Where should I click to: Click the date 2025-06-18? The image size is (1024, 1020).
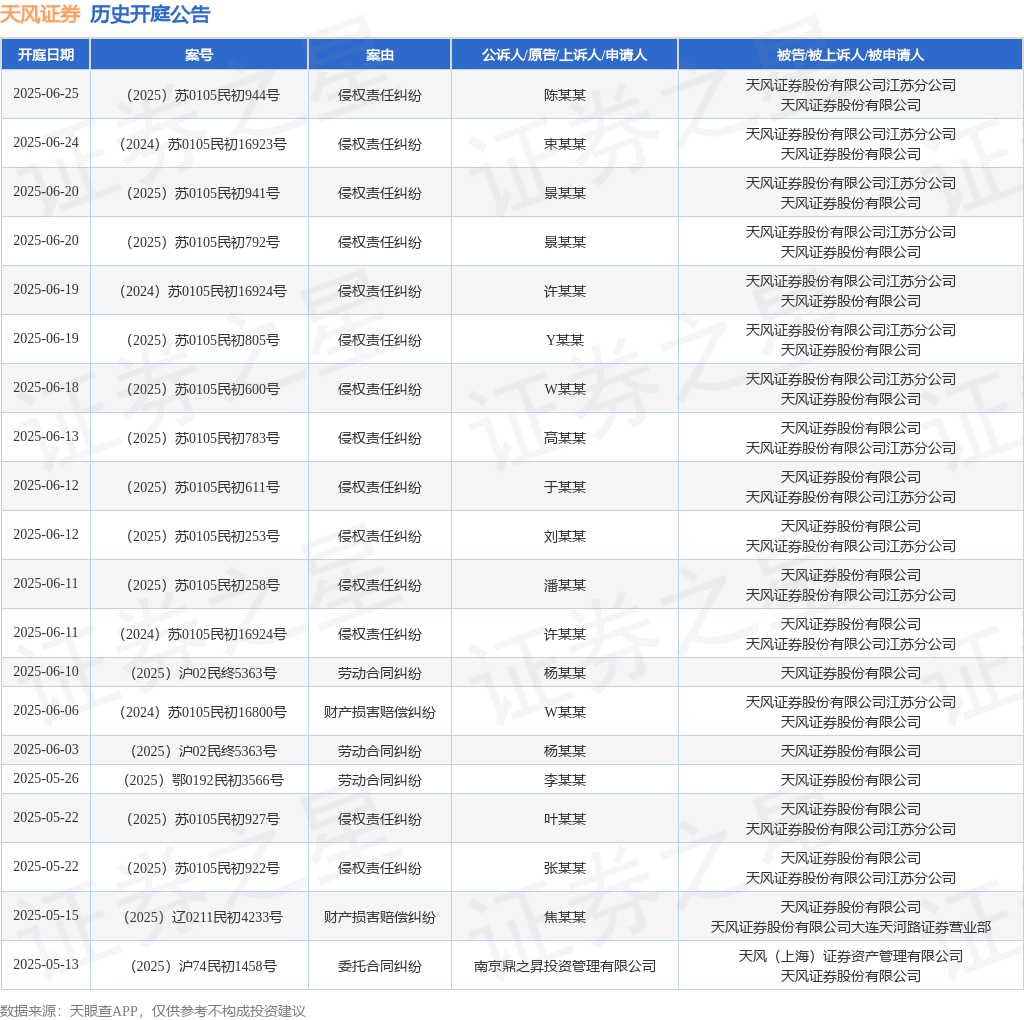46,387
